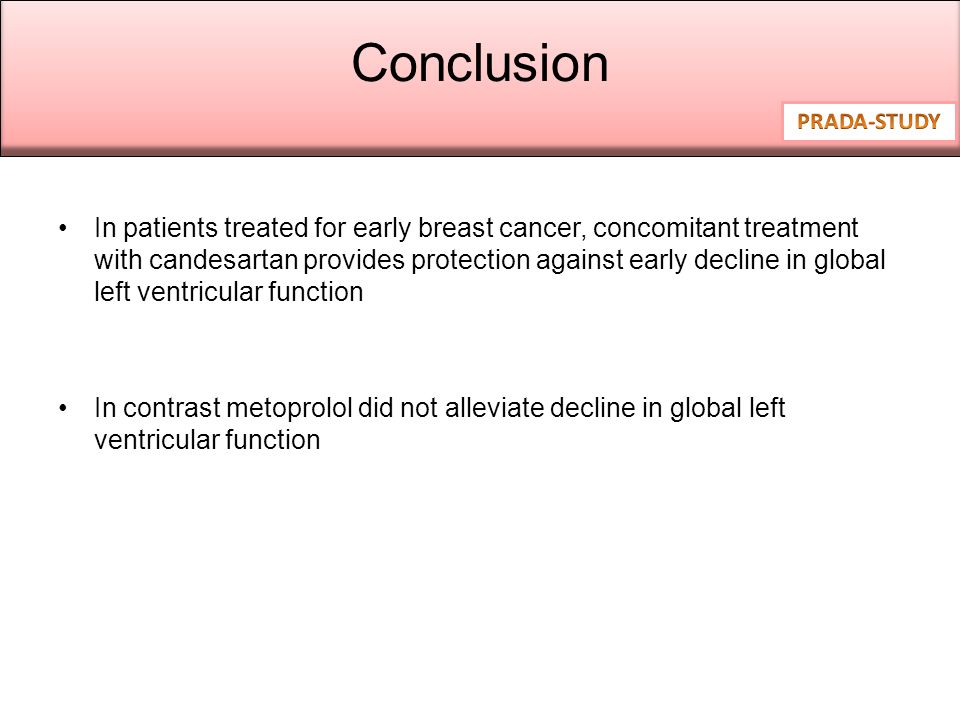Select the PRADA-STUDY label badge
The width and height of the screenshot is (960, 720).
coord(869,122)
